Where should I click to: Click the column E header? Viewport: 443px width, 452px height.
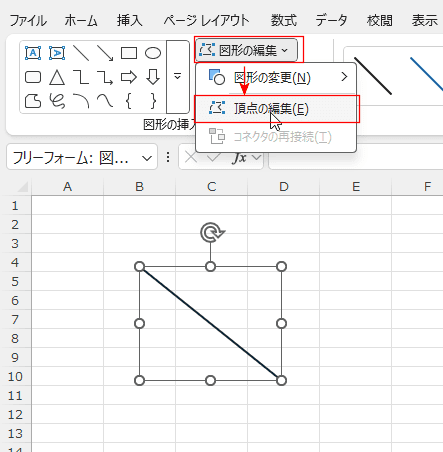[356, 187]
